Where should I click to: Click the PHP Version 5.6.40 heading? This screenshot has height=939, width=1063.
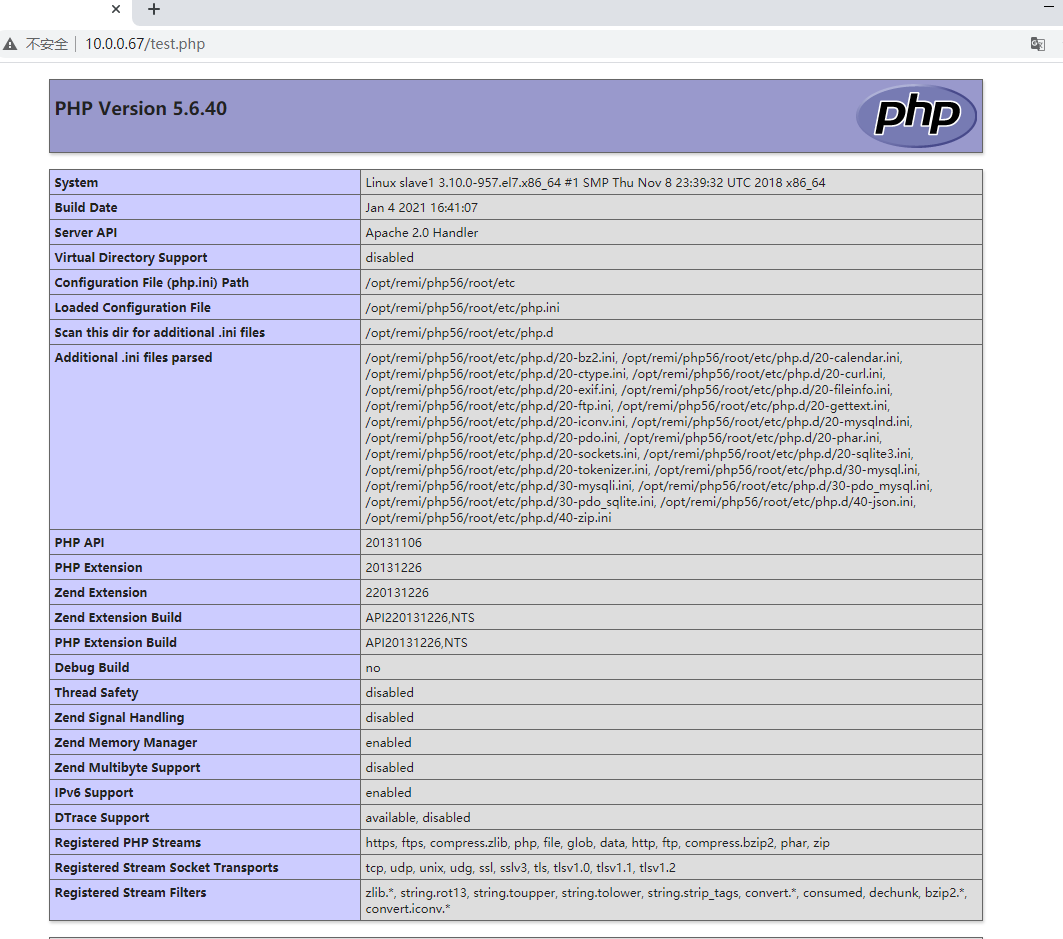(x=141, y=108)
